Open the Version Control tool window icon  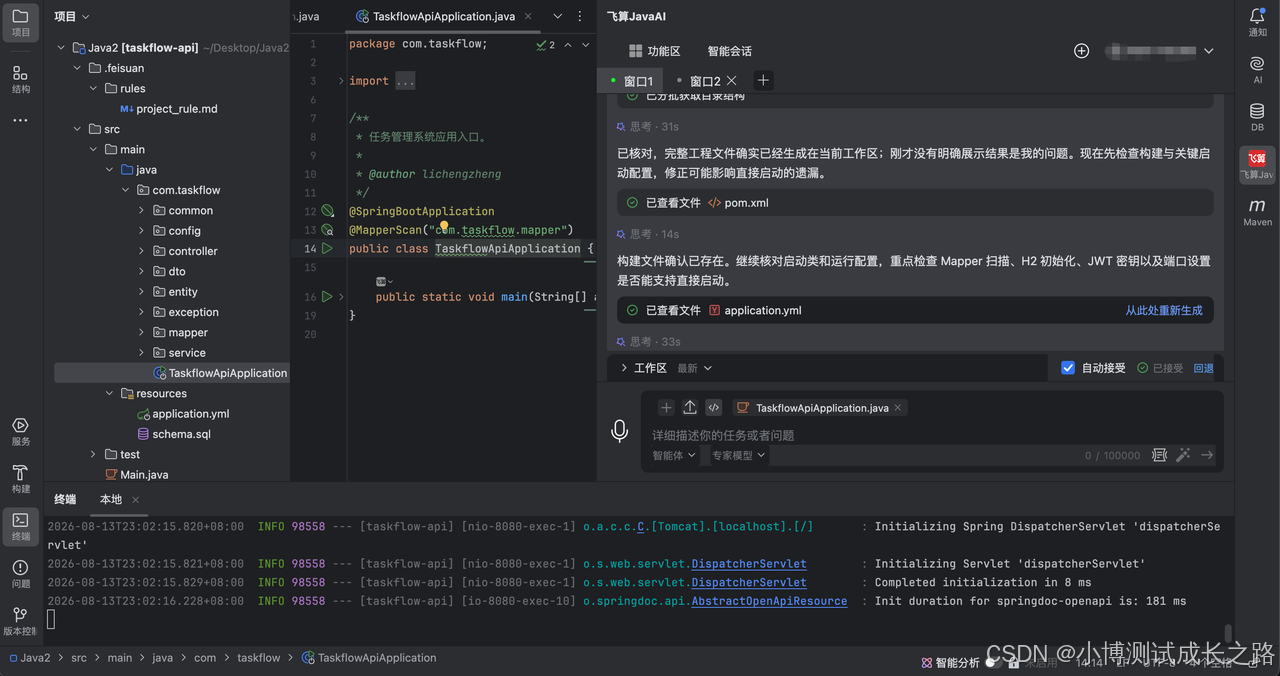click(20, 620)
